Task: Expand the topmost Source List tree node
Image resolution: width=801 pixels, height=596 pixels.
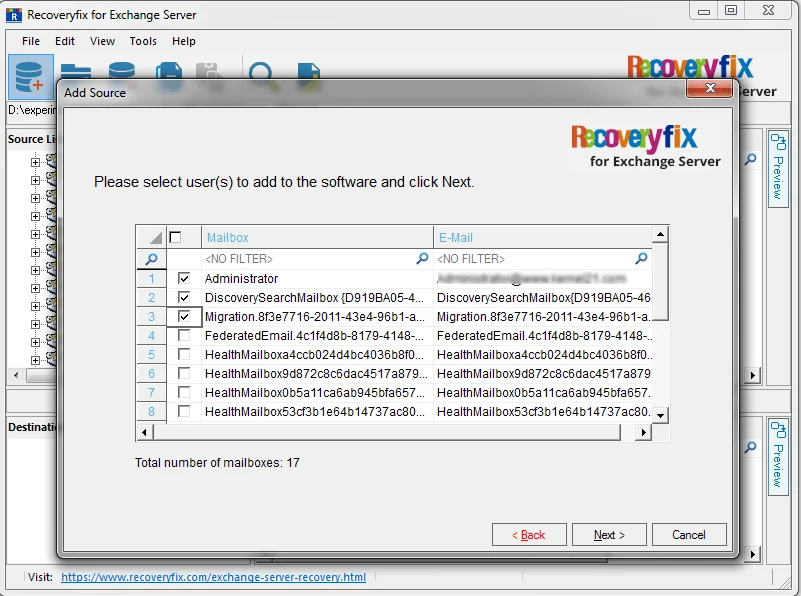Action: point(35,162)
